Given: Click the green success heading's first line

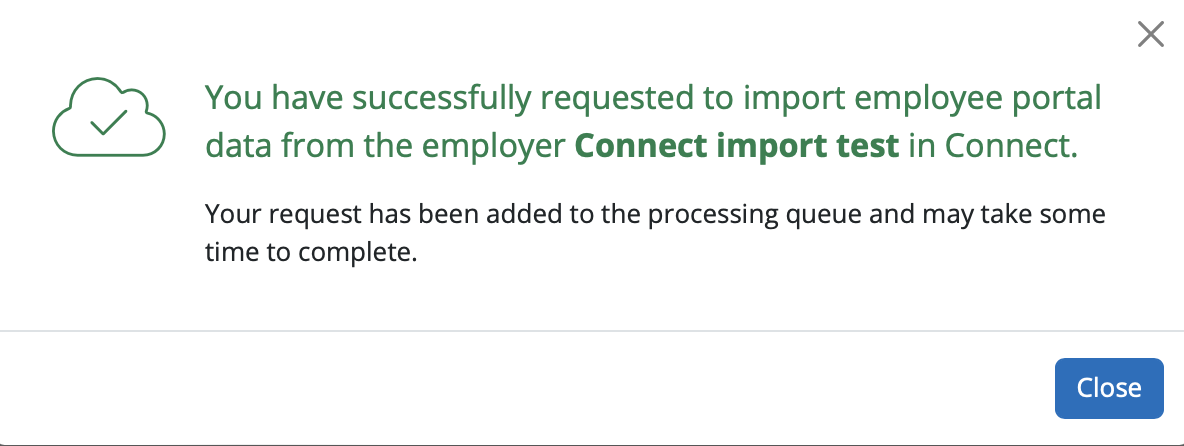Looking at the screenshot, I should 652,99.
